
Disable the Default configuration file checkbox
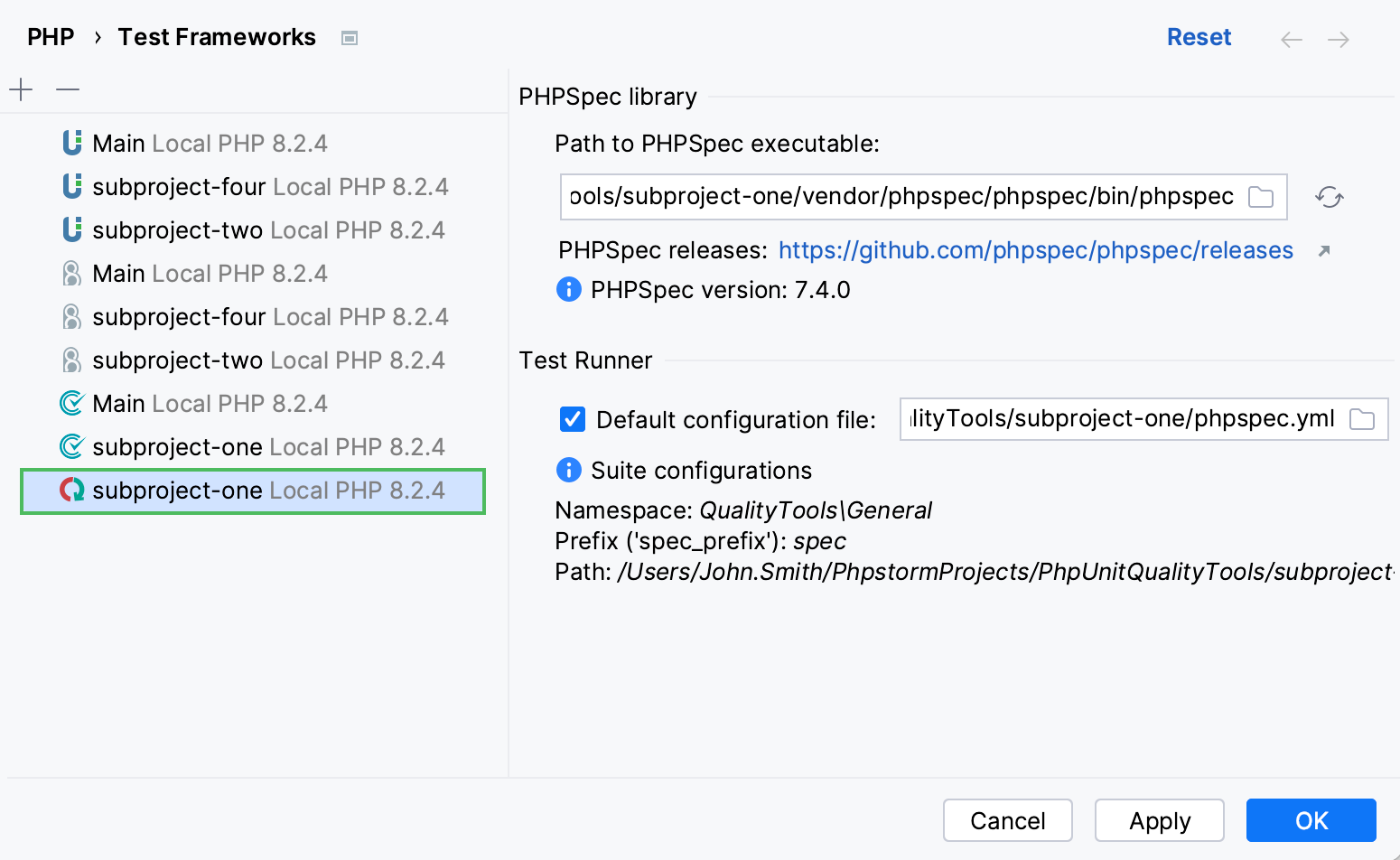(572, 419)
